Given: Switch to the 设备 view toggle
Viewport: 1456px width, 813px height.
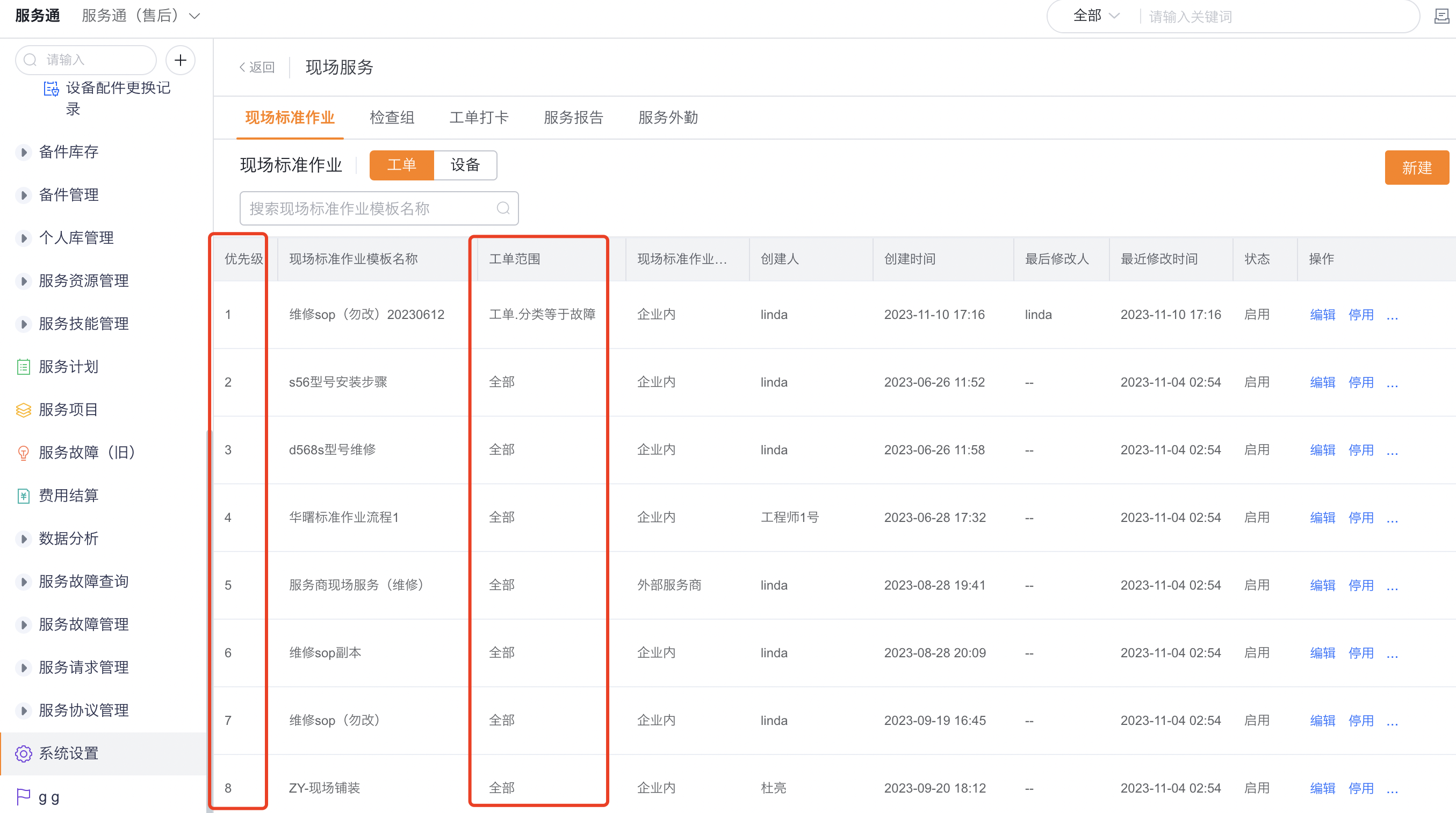Looking at the screenshot, I should coord(465,165).
